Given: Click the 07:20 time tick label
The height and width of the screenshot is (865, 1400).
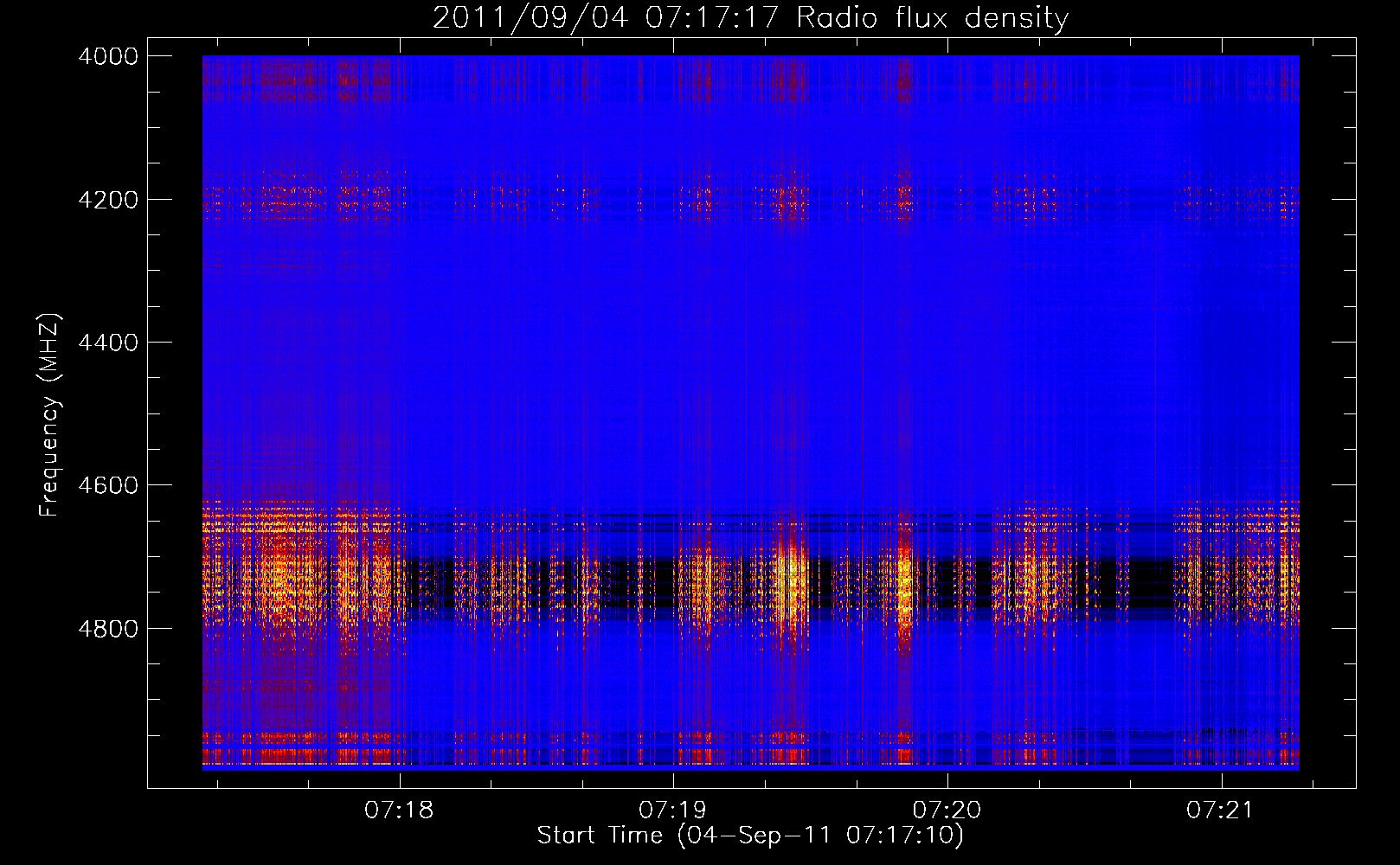Looking at the screenshot, I should tap(947, 811).
